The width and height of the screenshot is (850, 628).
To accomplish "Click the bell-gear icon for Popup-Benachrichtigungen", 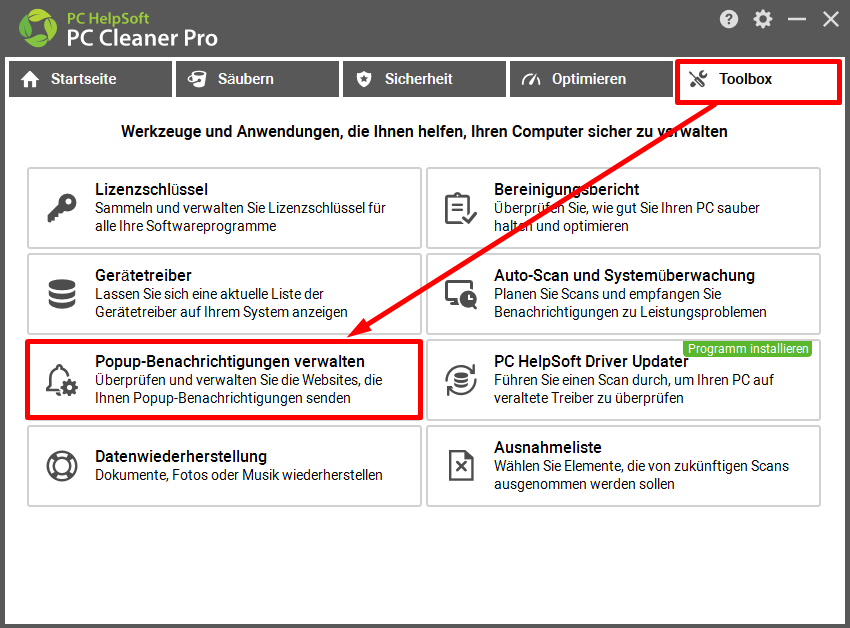I will coord(62,380).
